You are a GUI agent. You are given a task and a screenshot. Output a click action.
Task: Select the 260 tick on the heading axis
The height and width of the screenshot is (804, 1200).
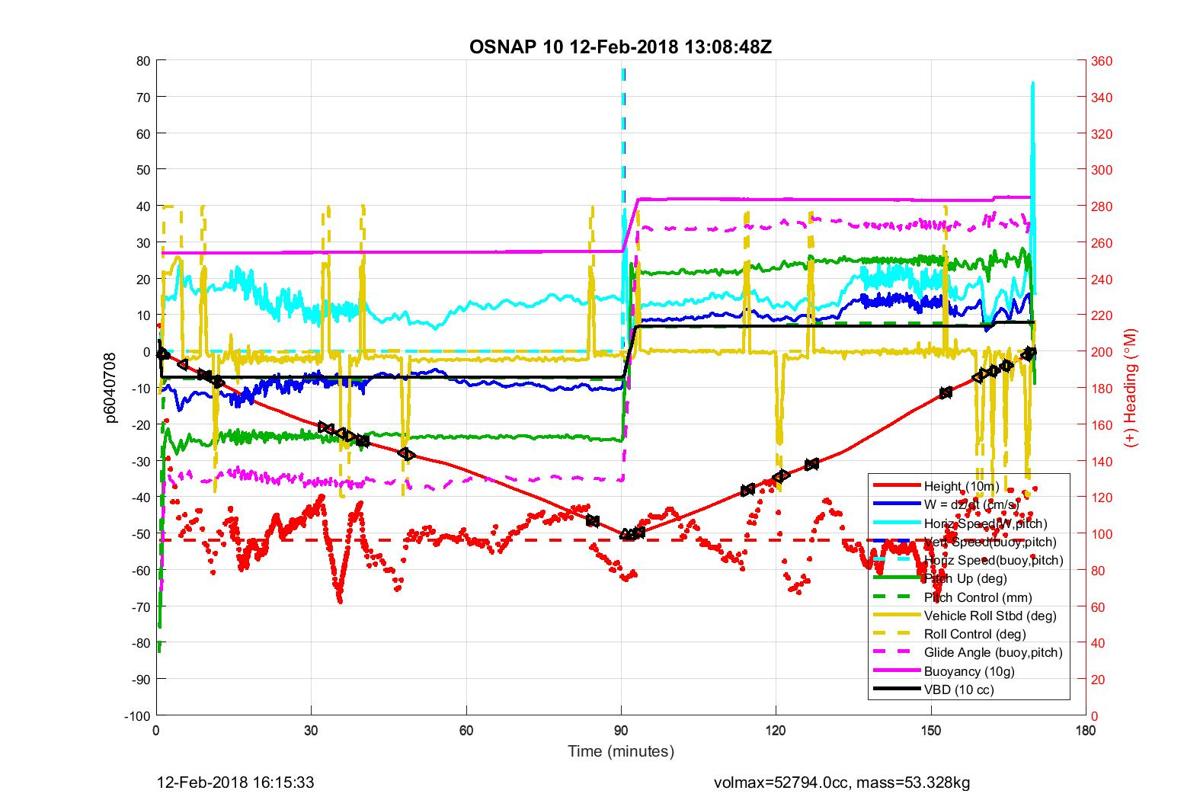click(x=1102, y=243)
